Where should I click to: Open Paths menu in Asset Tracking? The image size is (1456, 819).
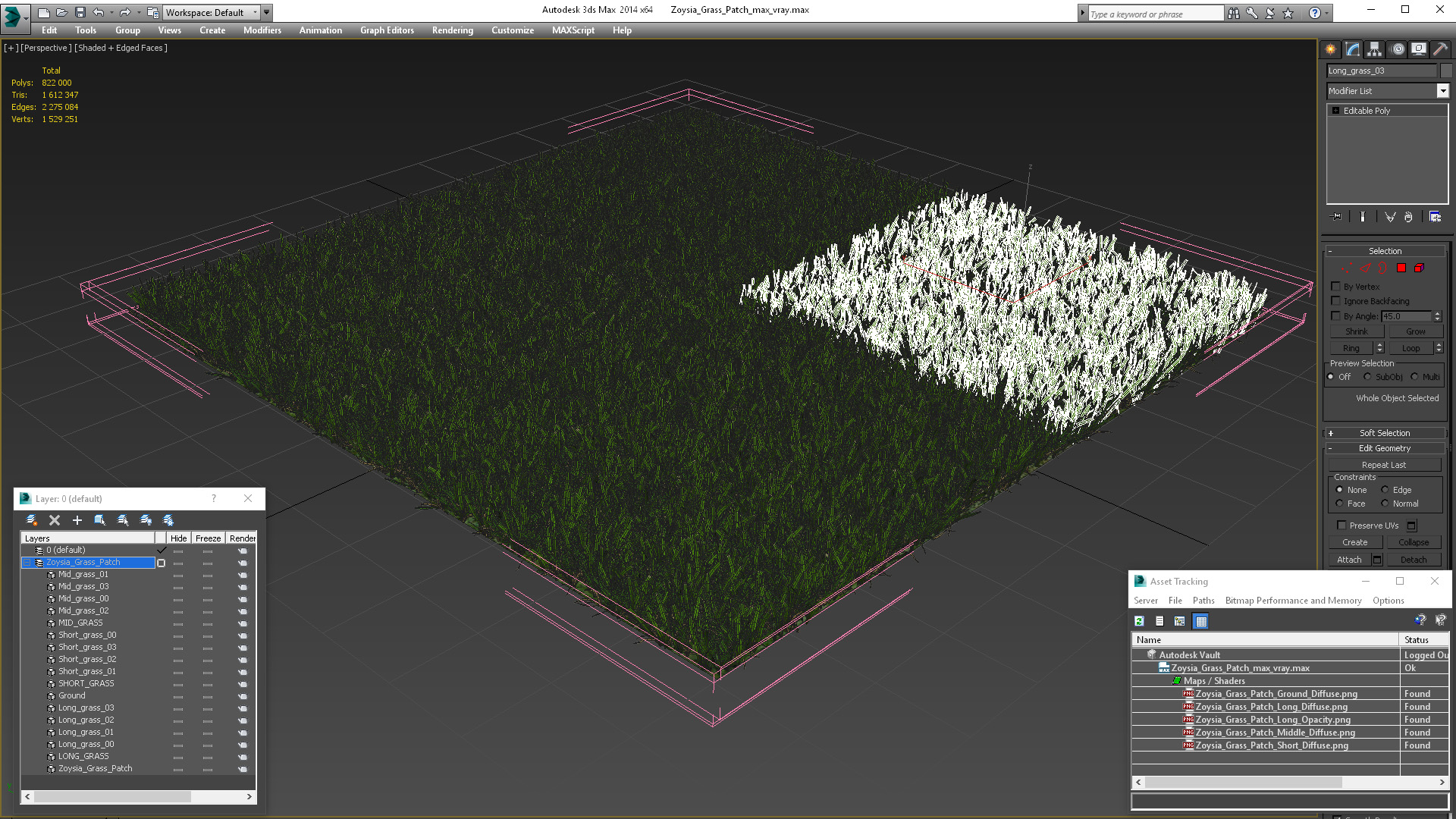[x=1203, y=601]
